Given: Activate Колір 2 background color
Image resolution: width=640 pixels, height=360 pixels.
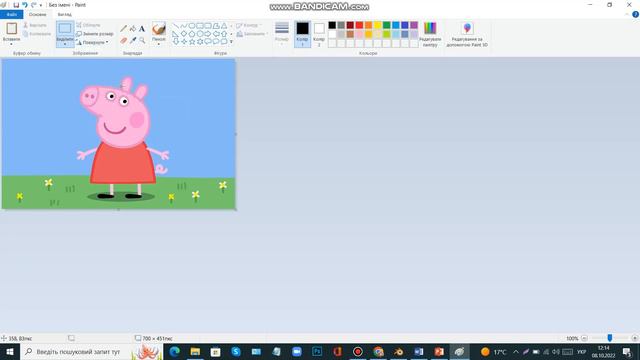Looking at the screenshot, I should (319, 34).
